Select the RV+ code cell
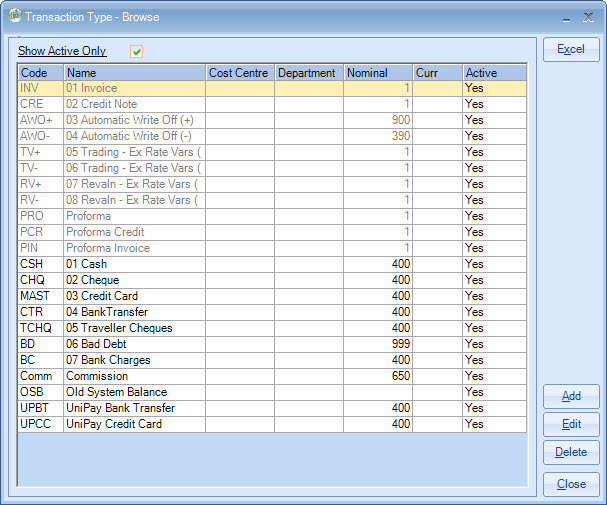 [x=41, y=184]
